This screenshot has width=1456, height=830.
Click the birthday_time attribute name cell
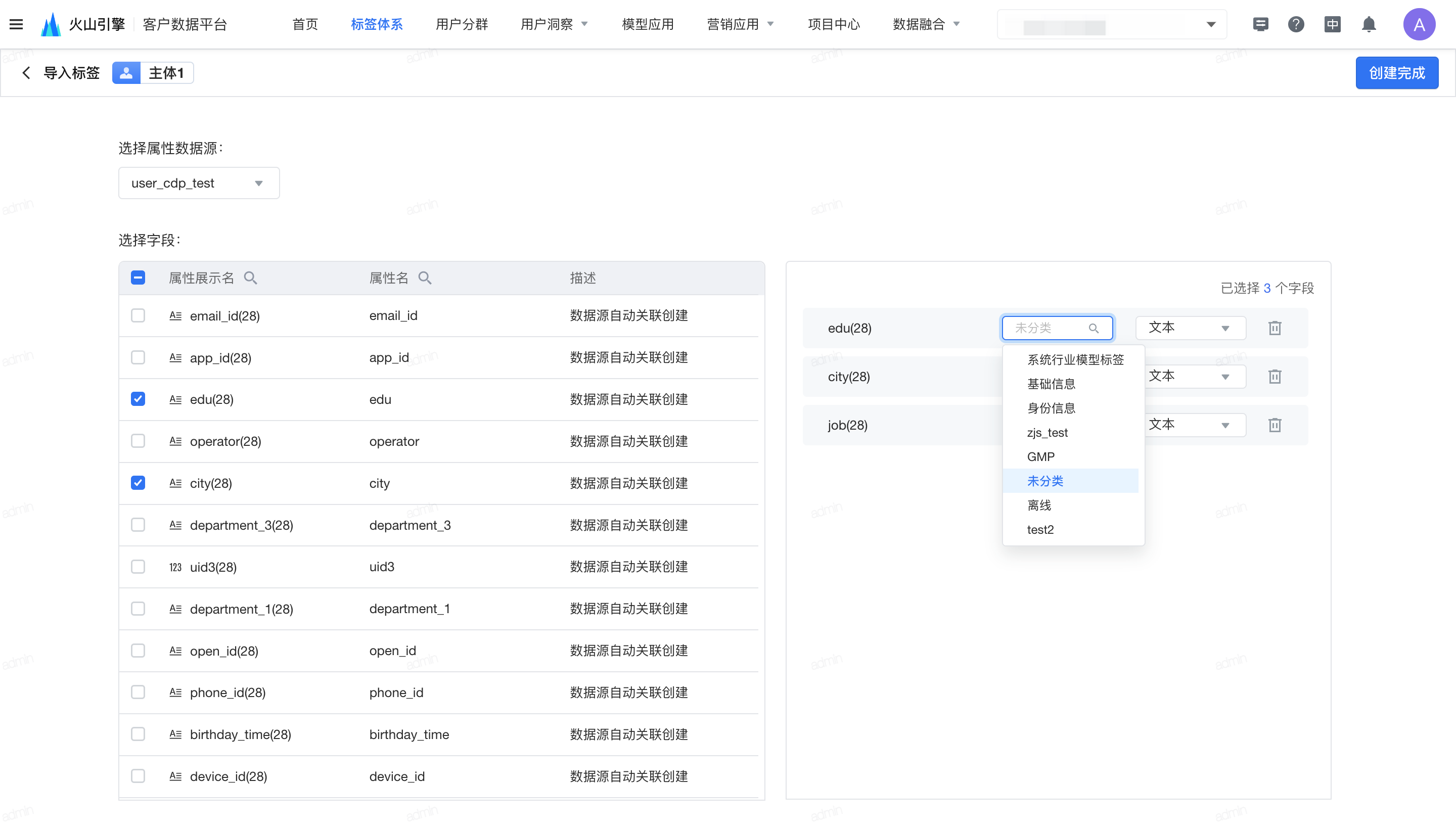click(409, 734)
